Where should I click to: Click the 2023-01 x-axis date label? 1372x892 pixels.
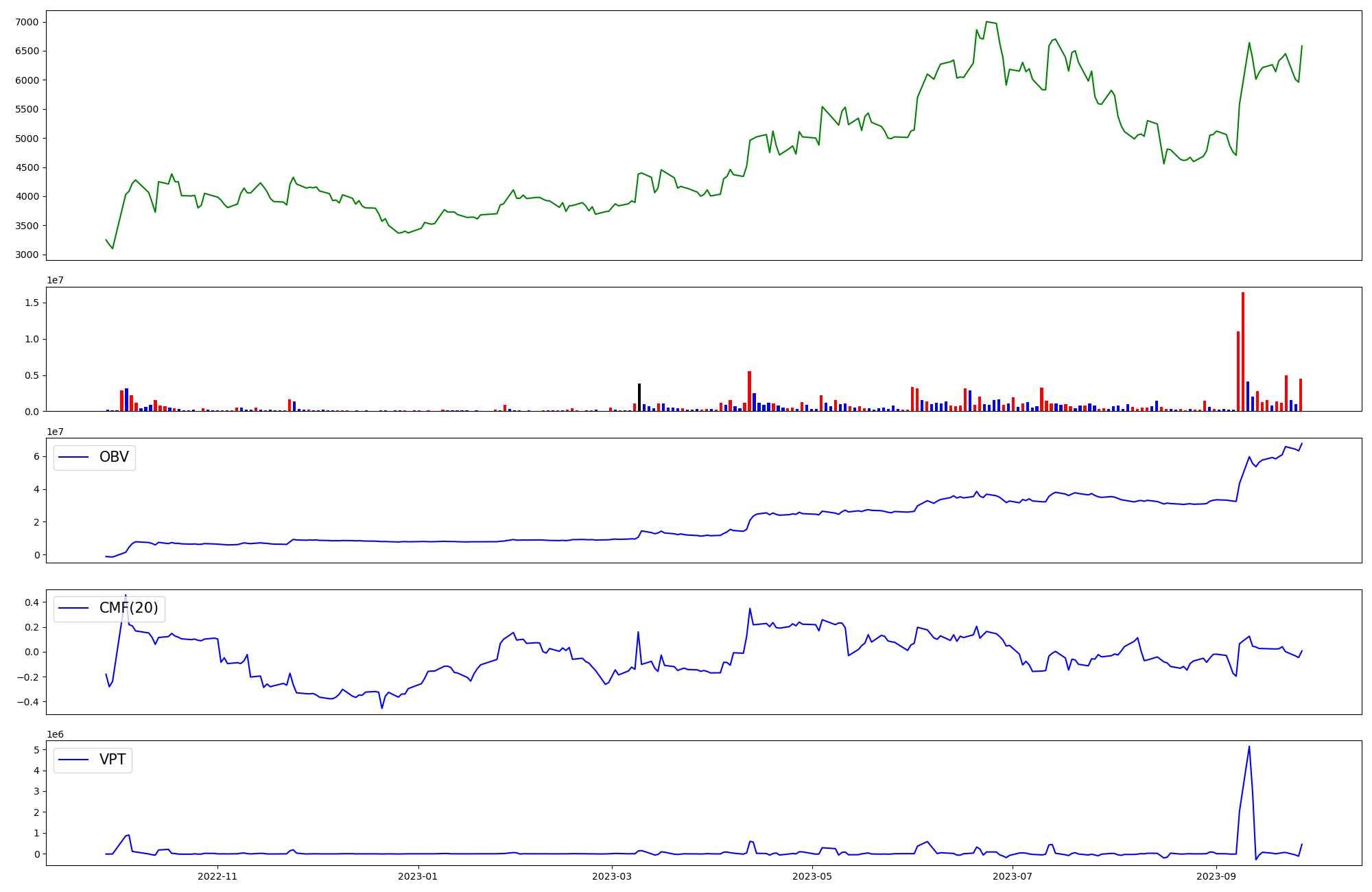click(x=417, y=876)
